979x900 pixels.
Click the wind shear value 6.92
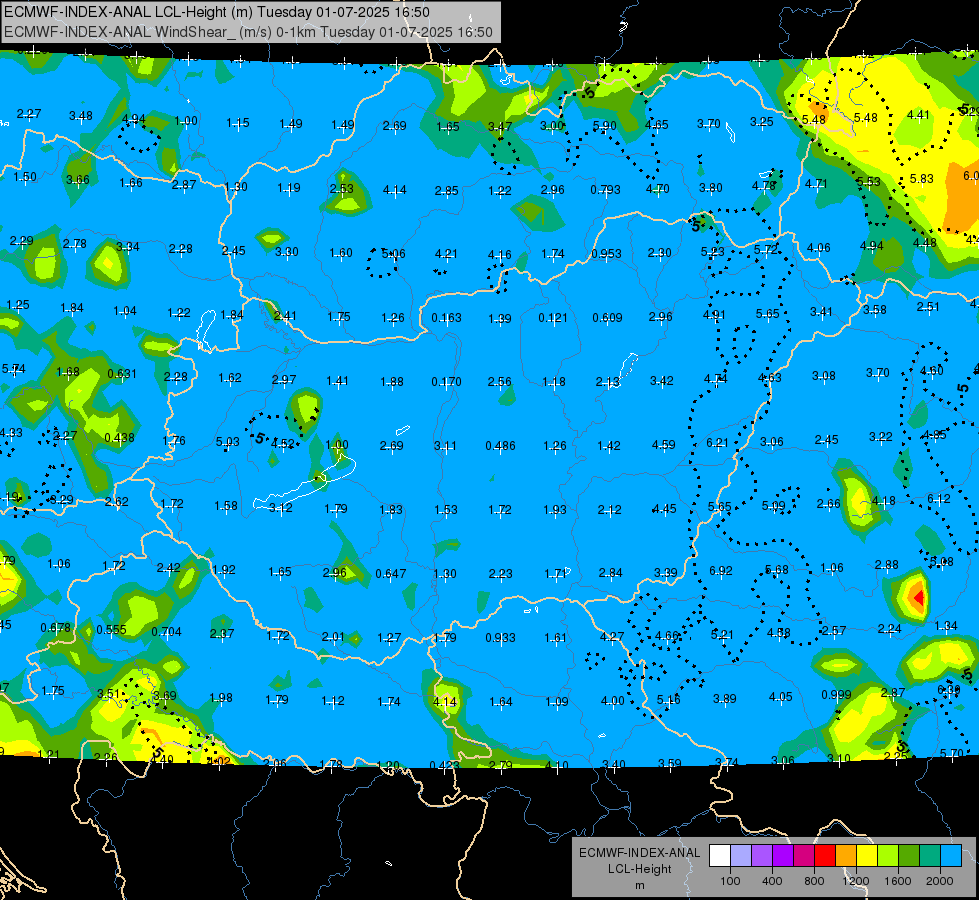coord(721,571)
